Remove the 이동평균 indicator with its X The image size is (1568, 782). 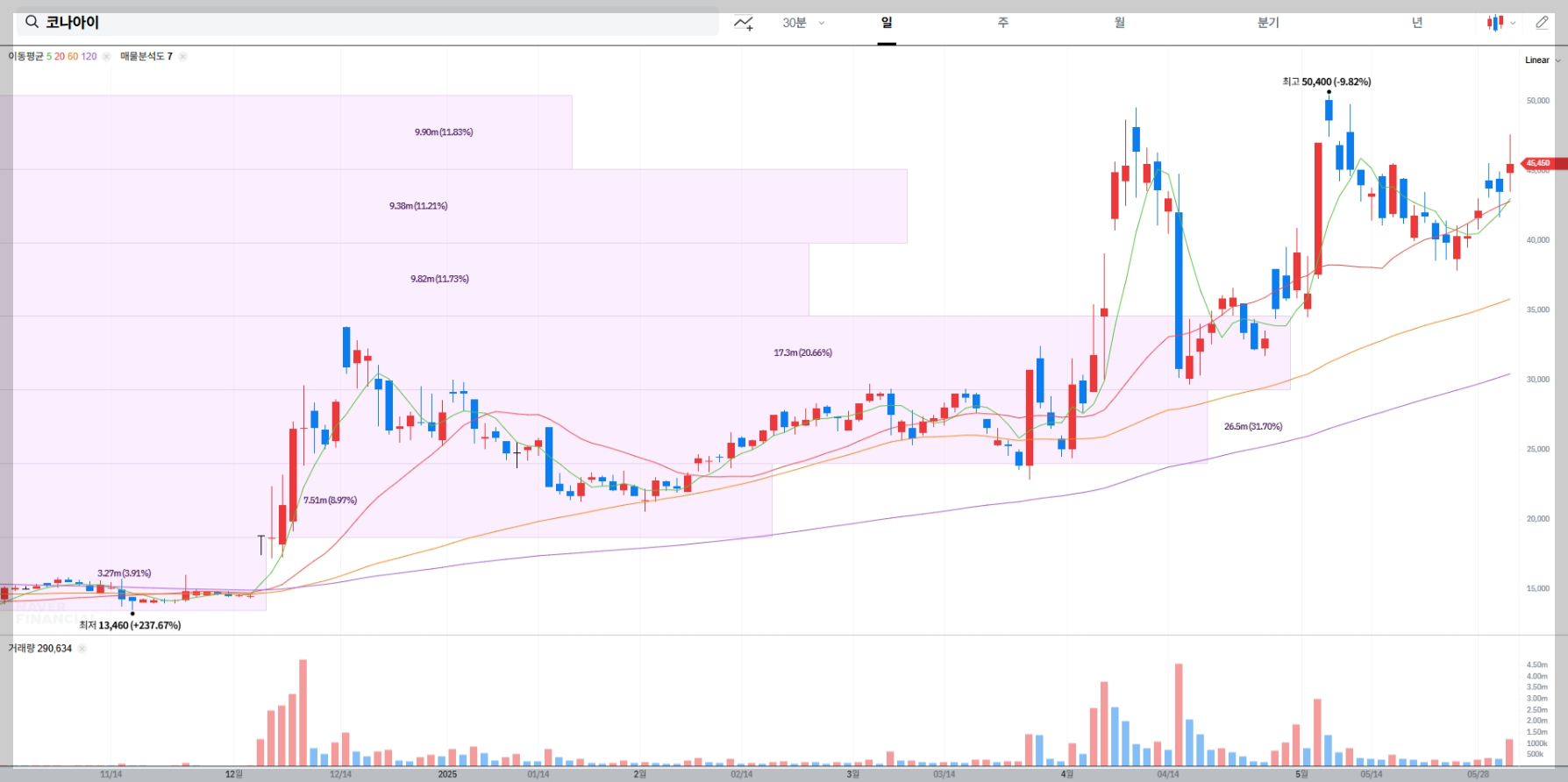click(x=106, y=56)
